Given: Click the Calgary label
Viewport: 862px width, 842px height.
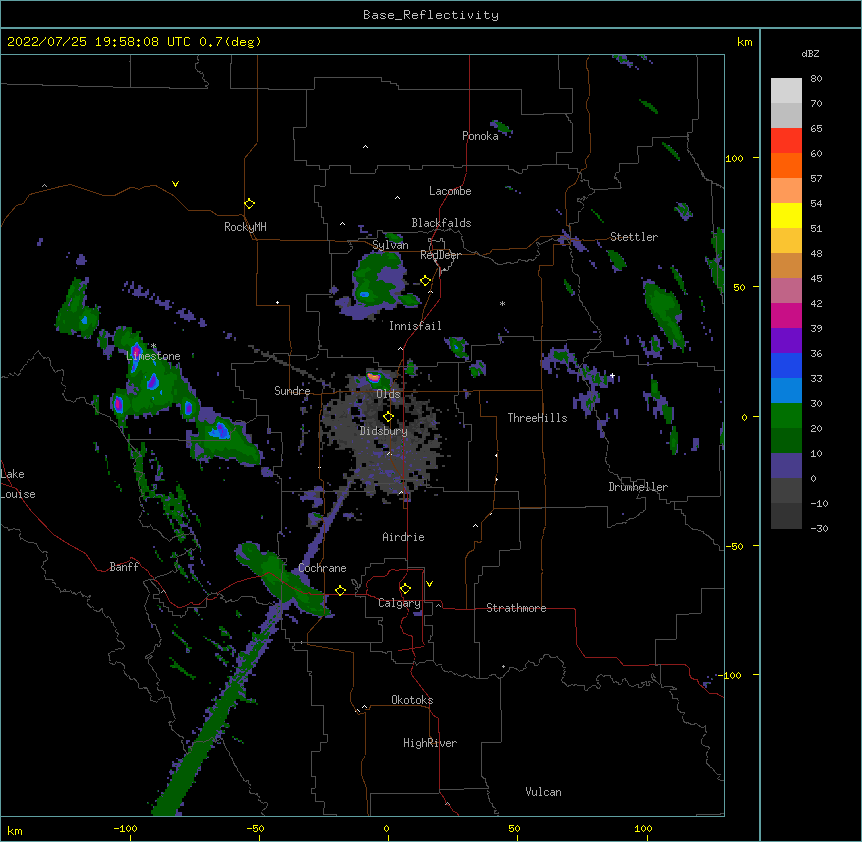Looking at the screenshot, I should 399,603.
